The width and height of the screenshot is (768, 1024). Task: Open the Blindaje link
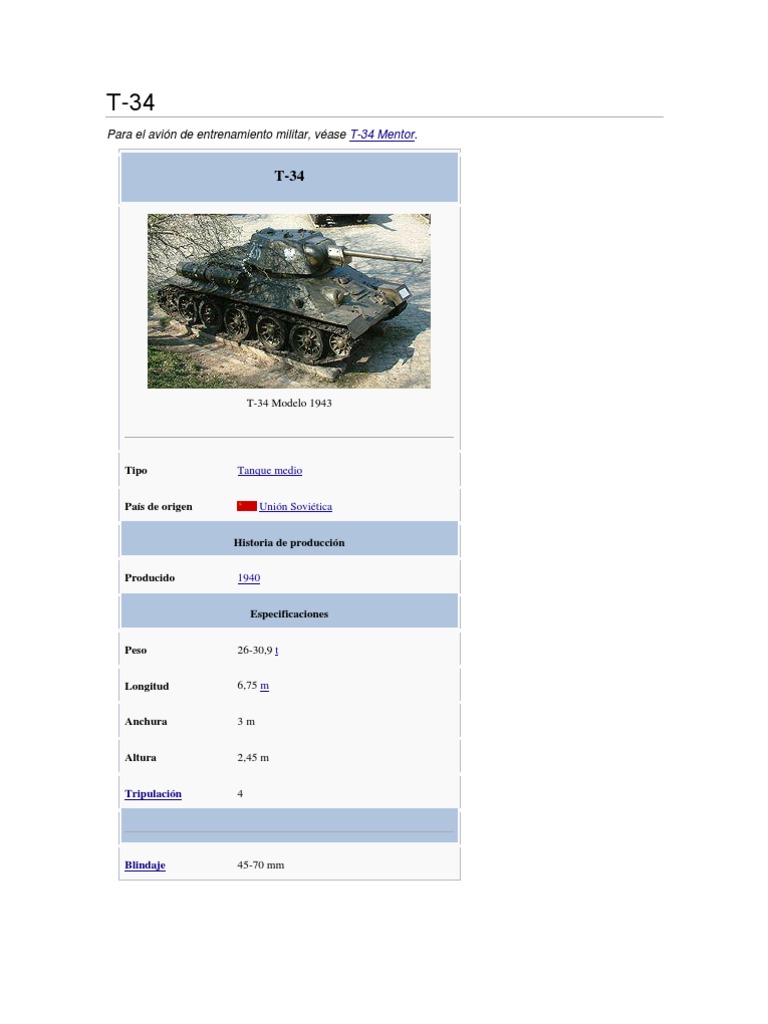point(145,865)
